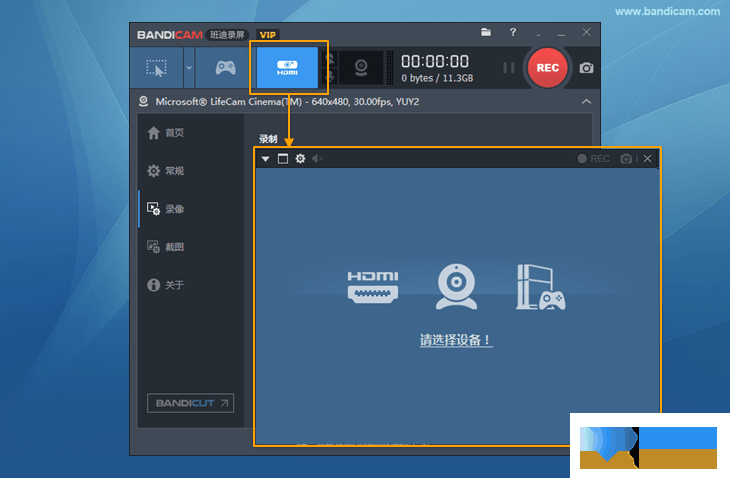The height and width of the screenshot is (478, 730).
Task: Click the 0 bytes / 11.3GB storage text
Action: (437, 78)
